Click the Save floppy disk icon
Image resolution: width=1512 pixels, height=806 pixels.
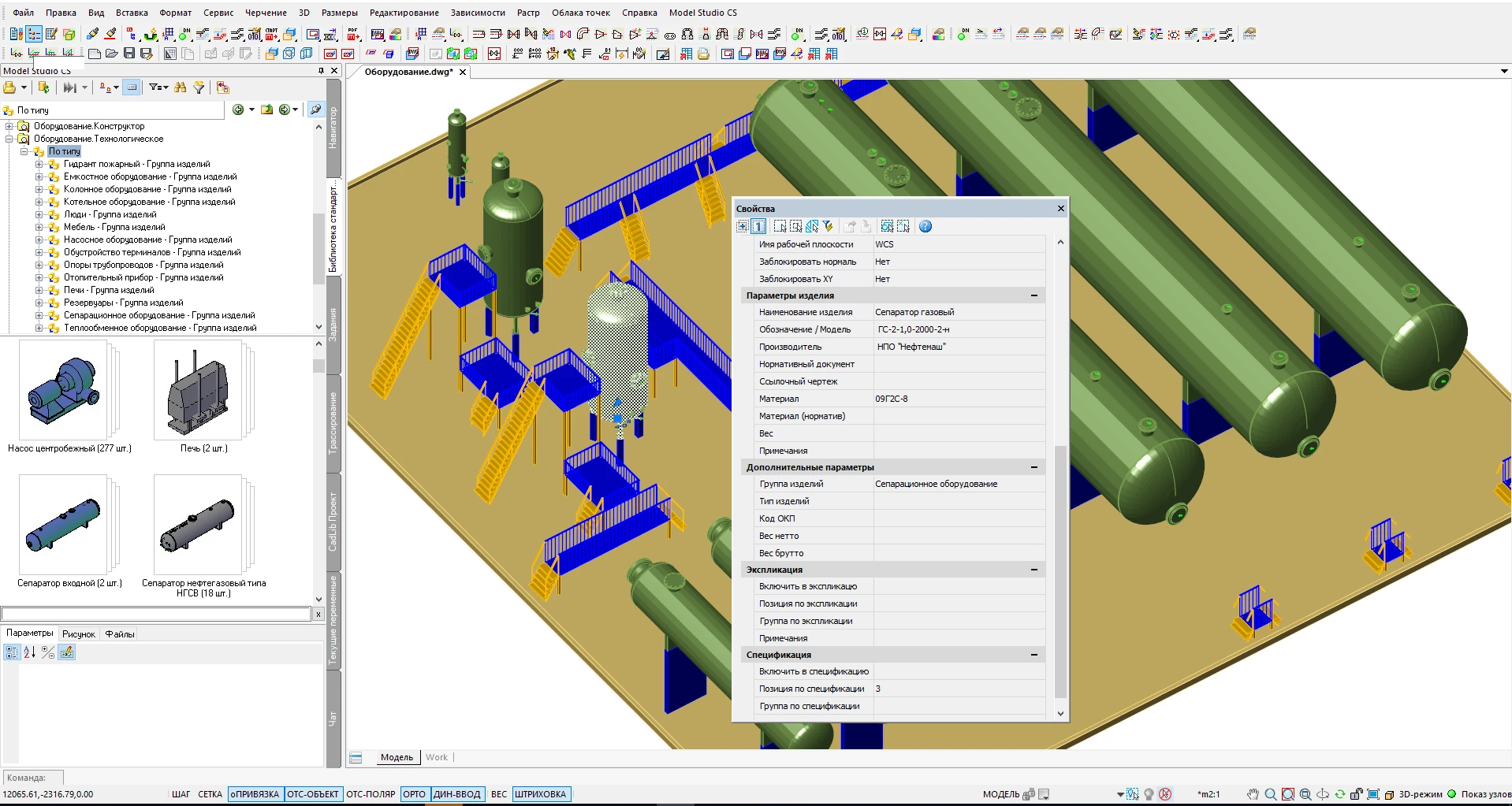point(129,54)
